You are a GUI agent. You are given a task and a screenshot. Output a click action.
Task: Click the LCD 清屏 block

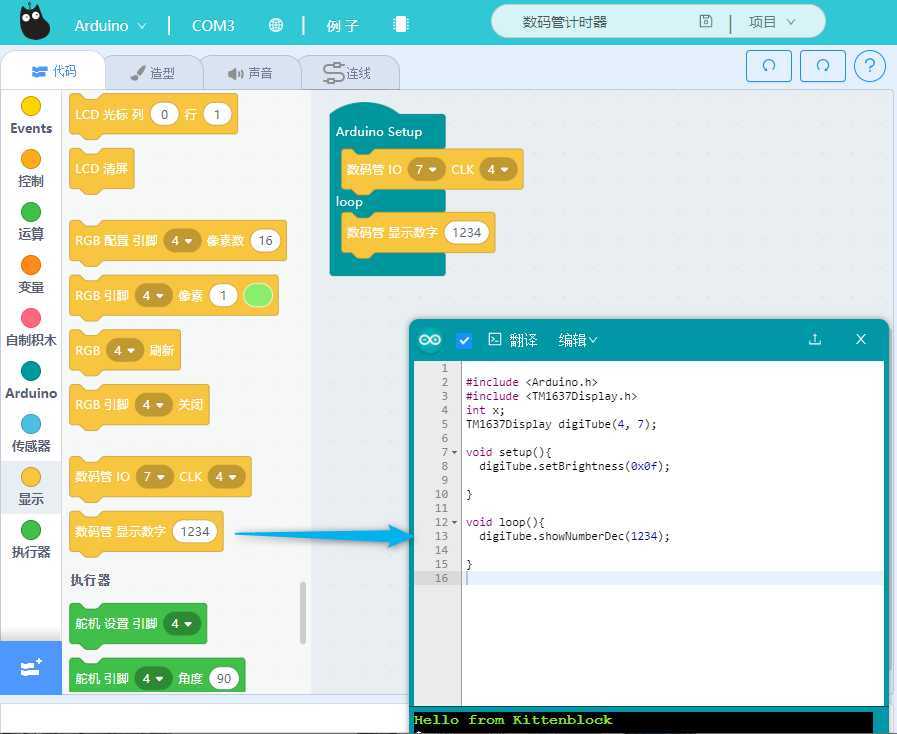pyautogui.click(x=102, y=169)
